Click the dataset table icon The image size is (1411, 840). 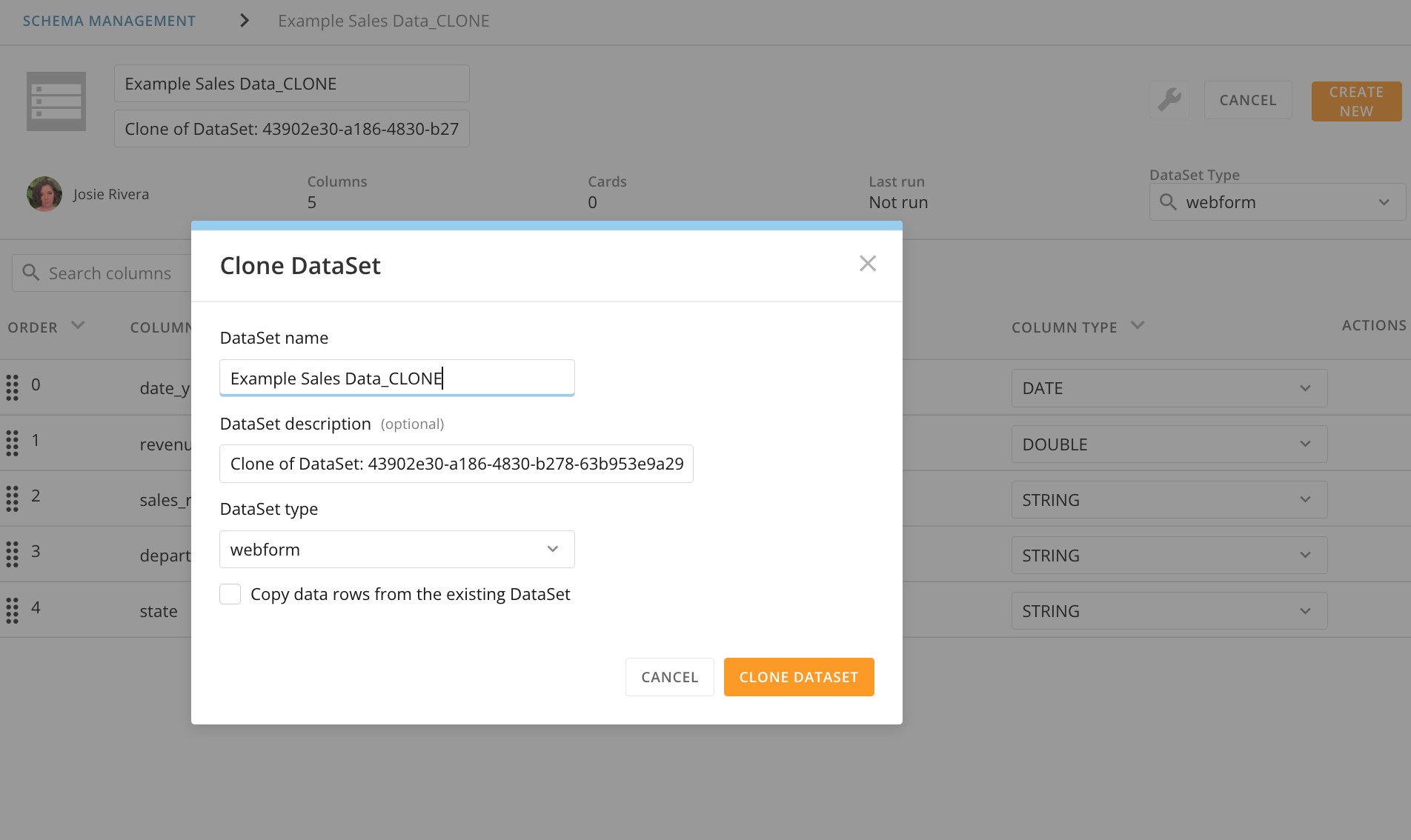56,101
